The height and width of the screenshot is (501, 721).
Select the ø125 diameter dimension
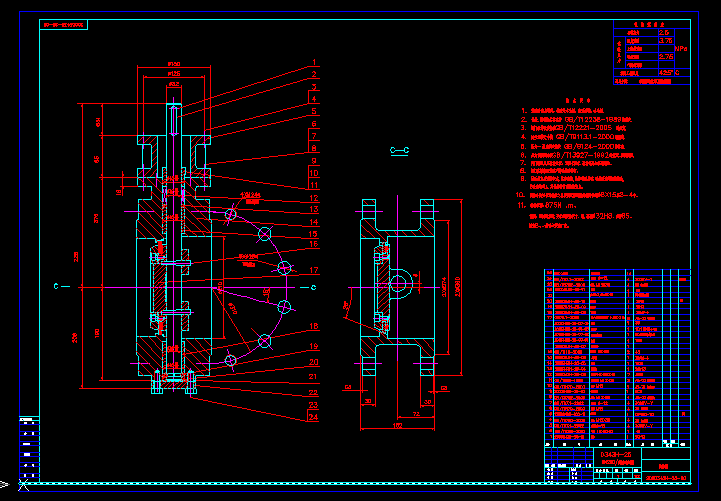pos(174,73)
